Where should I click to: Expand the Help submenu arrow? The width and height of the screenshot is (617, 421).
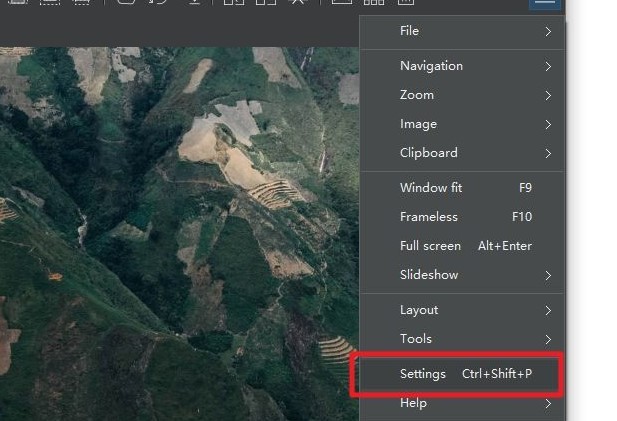(x=548, y=404)
